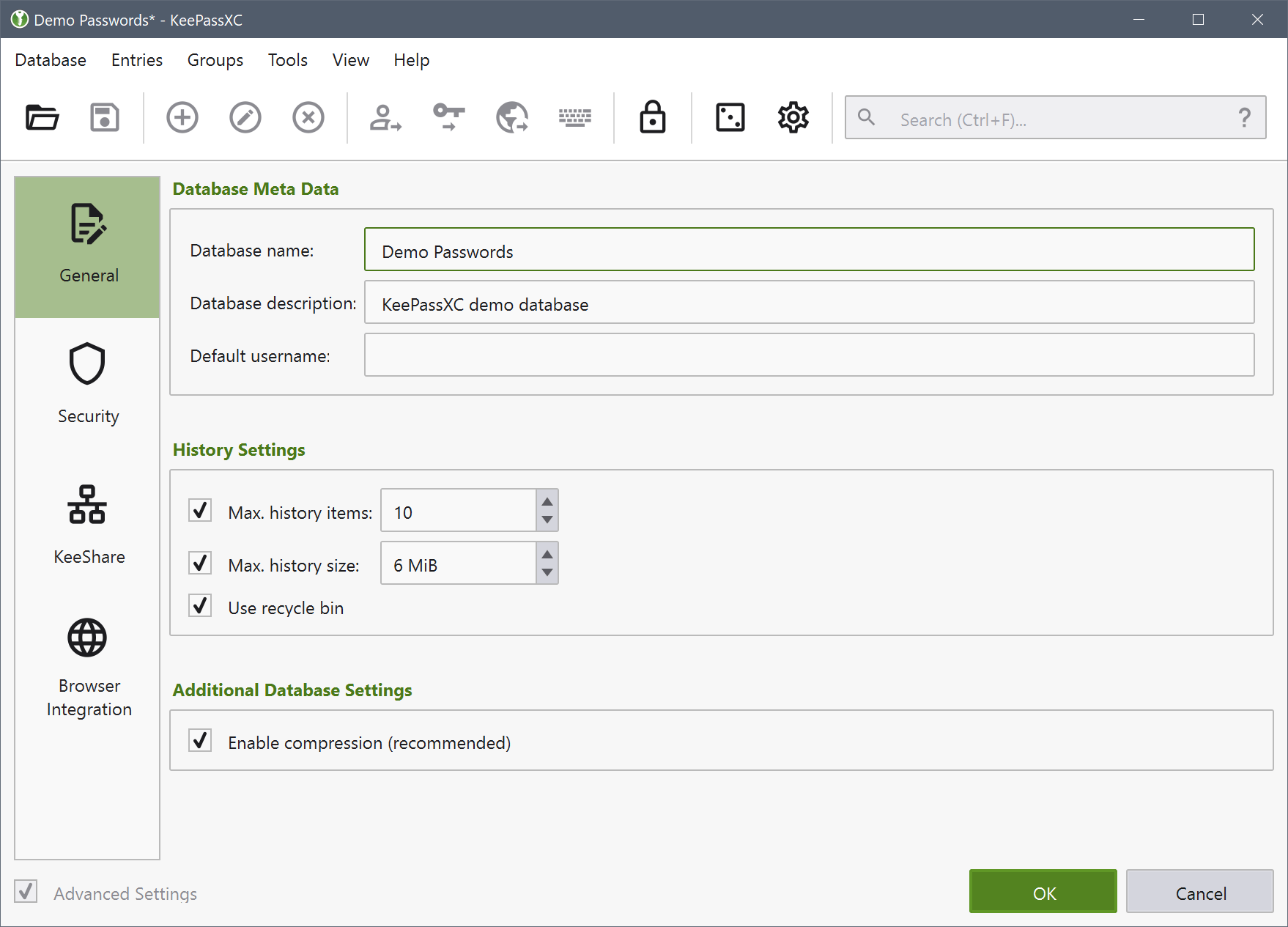Open application settings gear icon

(x=793, y=117)
